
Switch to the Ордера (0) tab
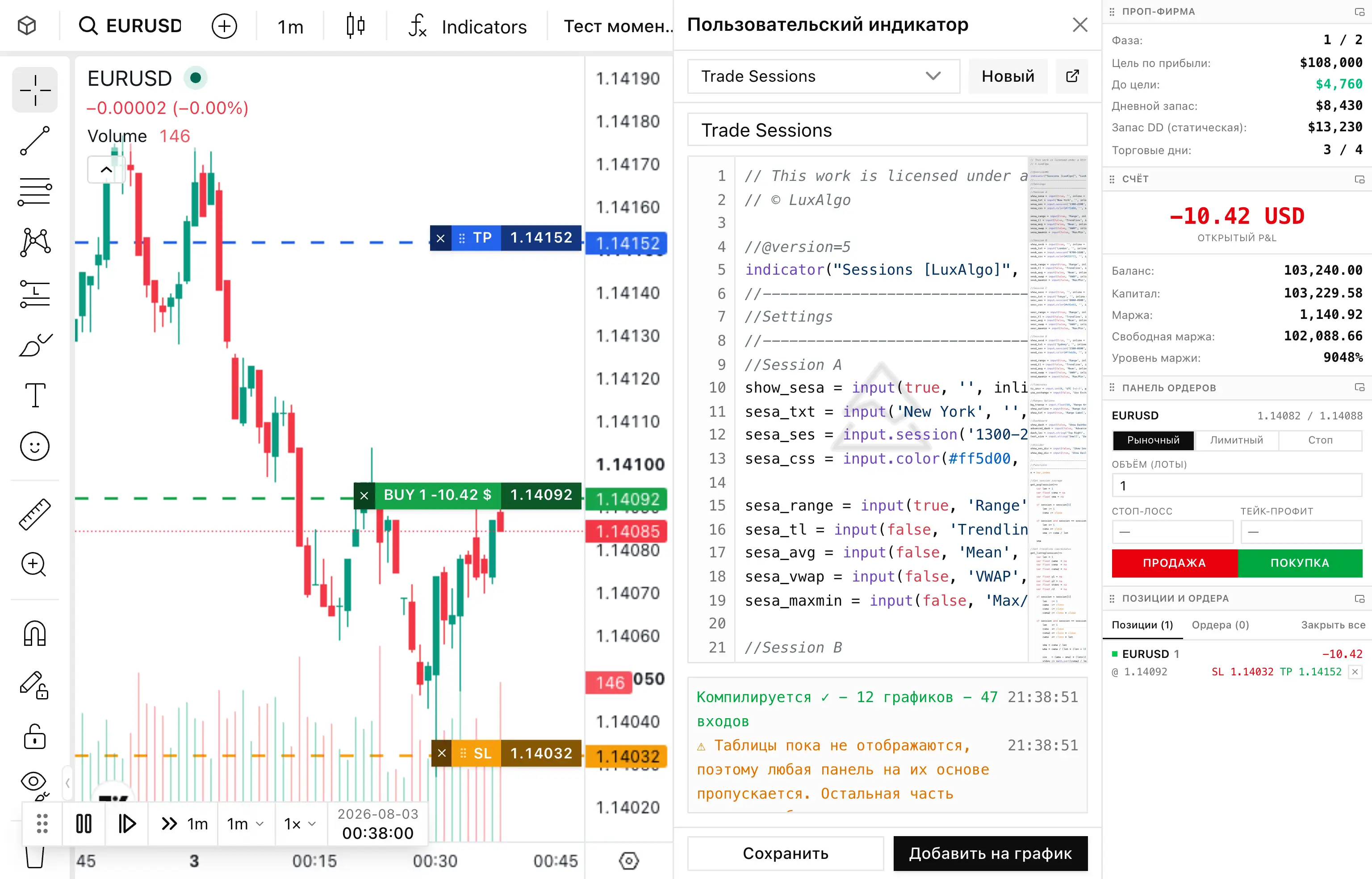tap(1220, 625)
